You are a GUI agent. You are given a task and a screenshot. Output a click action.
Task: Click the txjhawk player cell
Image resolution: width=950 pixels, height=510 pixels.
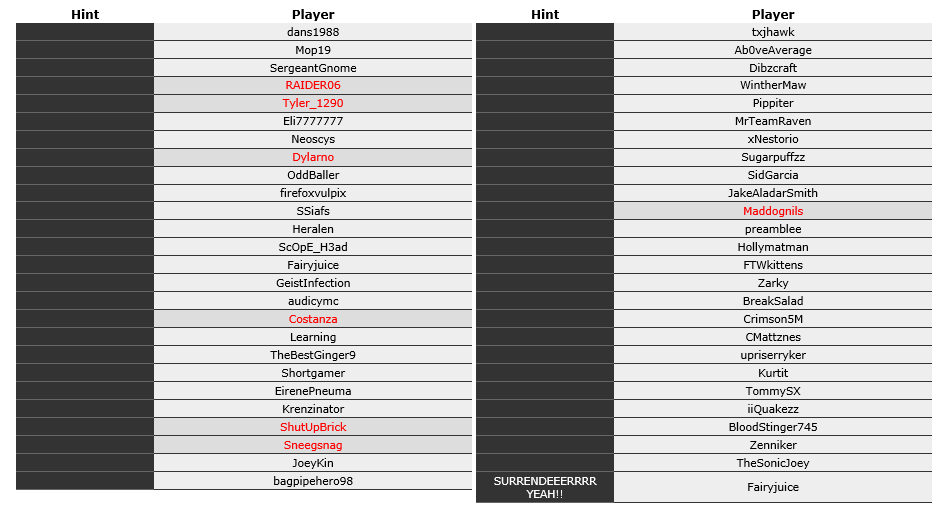tap(773, 32)
